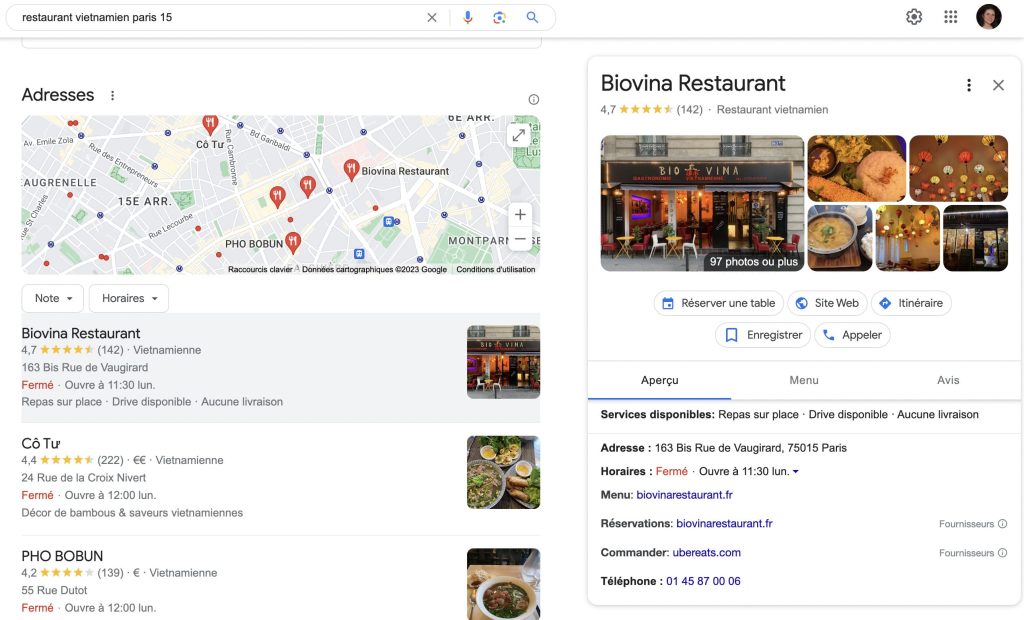Image resolution: width=1024 pixels, height=620 pixels.
Task: Select the Cô Tư map pin
Action: coord(210,123)
